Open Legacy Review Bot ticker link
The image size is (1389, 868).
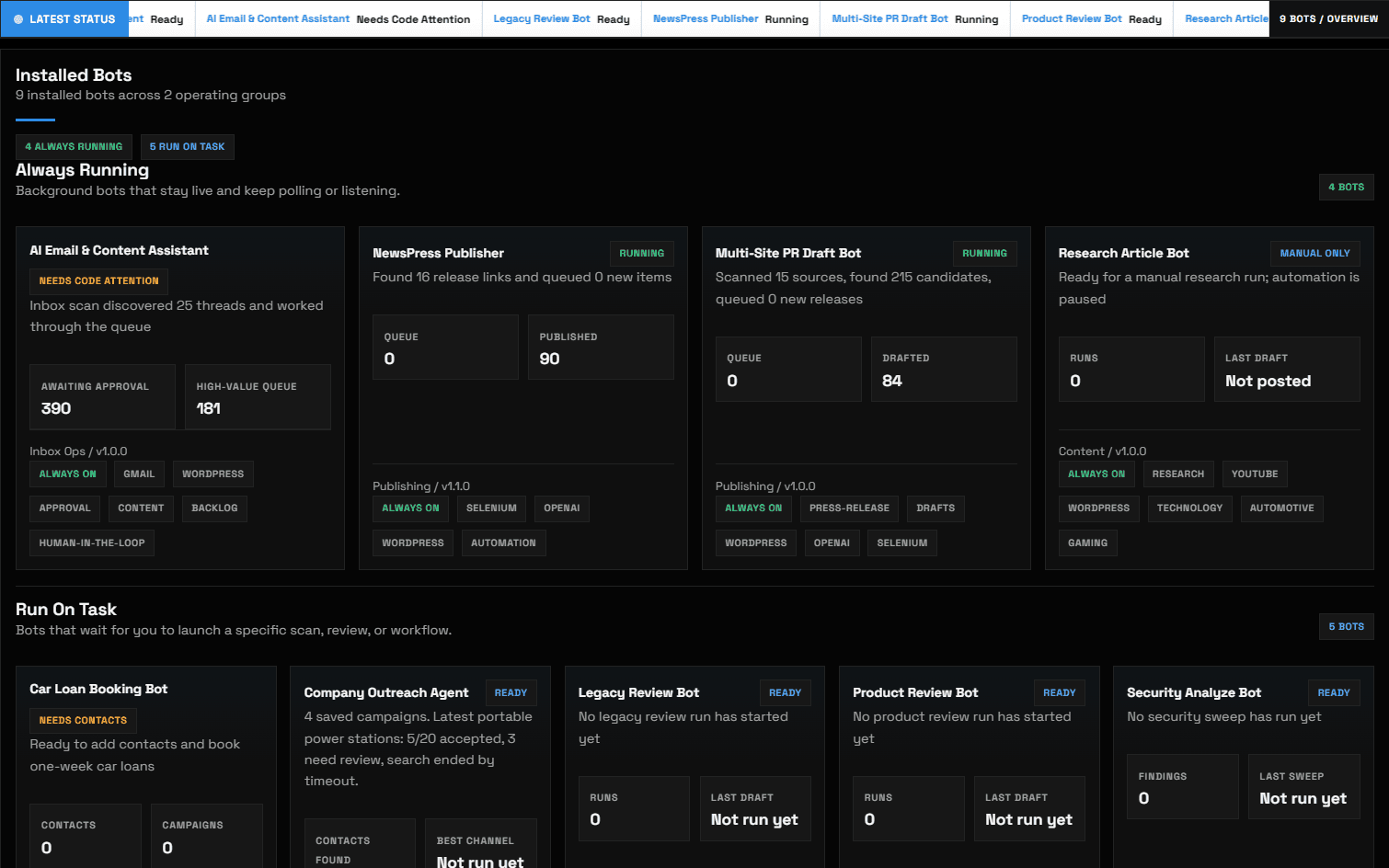(542, 18)
